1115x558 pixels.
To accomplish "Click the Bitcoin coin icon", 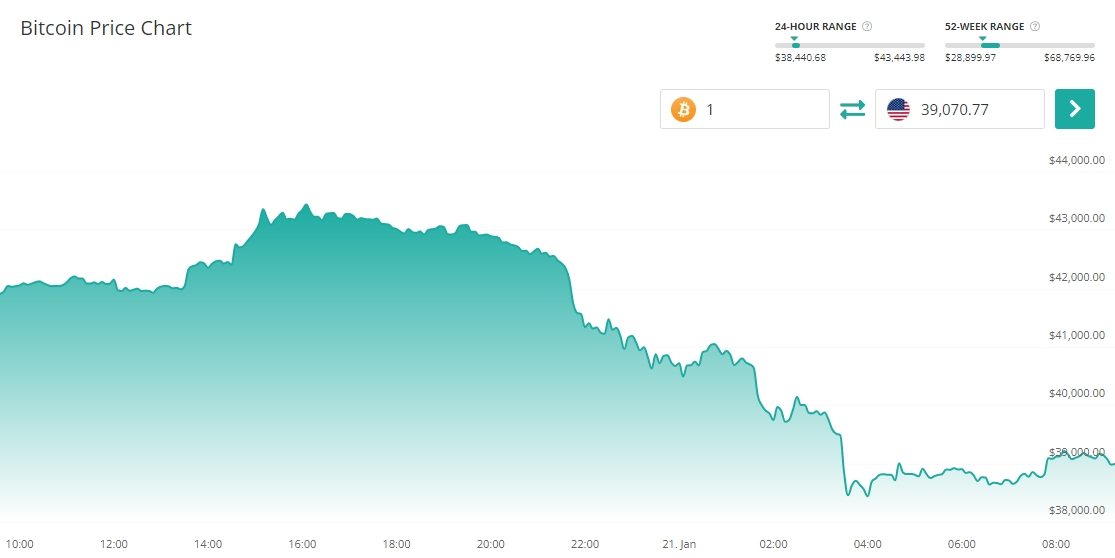I will 683,109.
